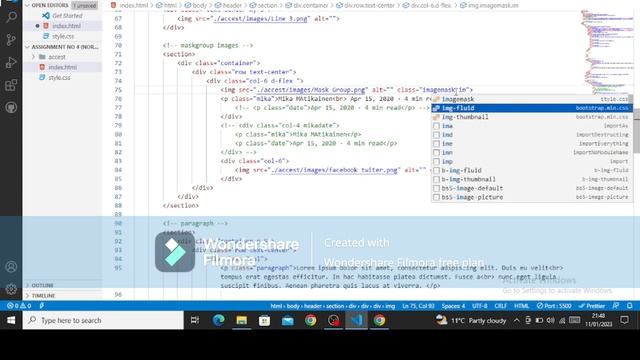
Task: Change Spaces: 4 indentation setting
Action: point(453,306)
